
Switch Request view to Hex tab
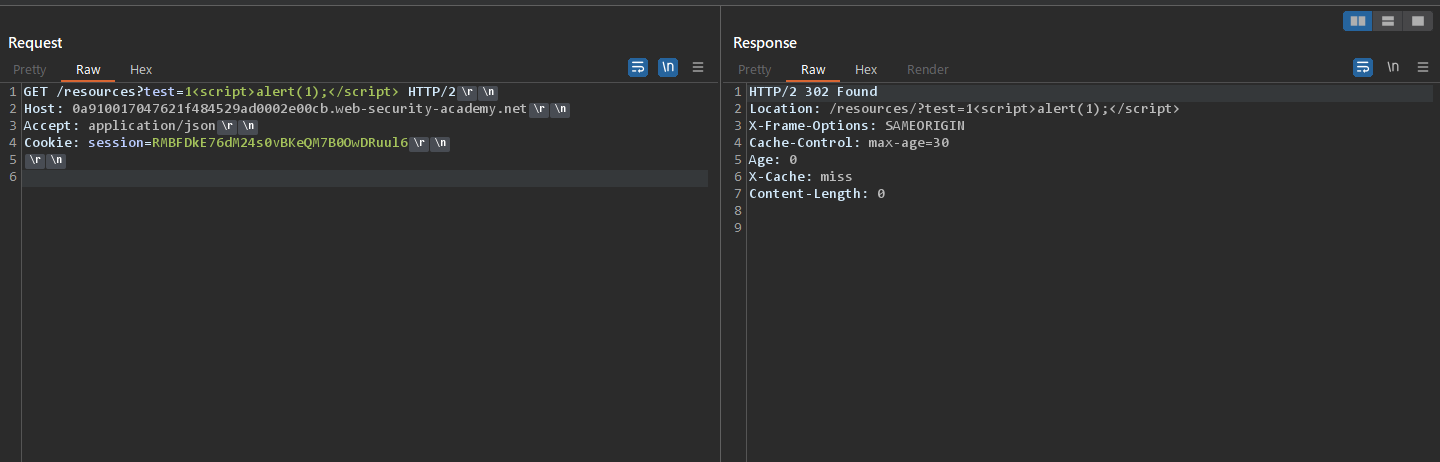pos(141,70)
